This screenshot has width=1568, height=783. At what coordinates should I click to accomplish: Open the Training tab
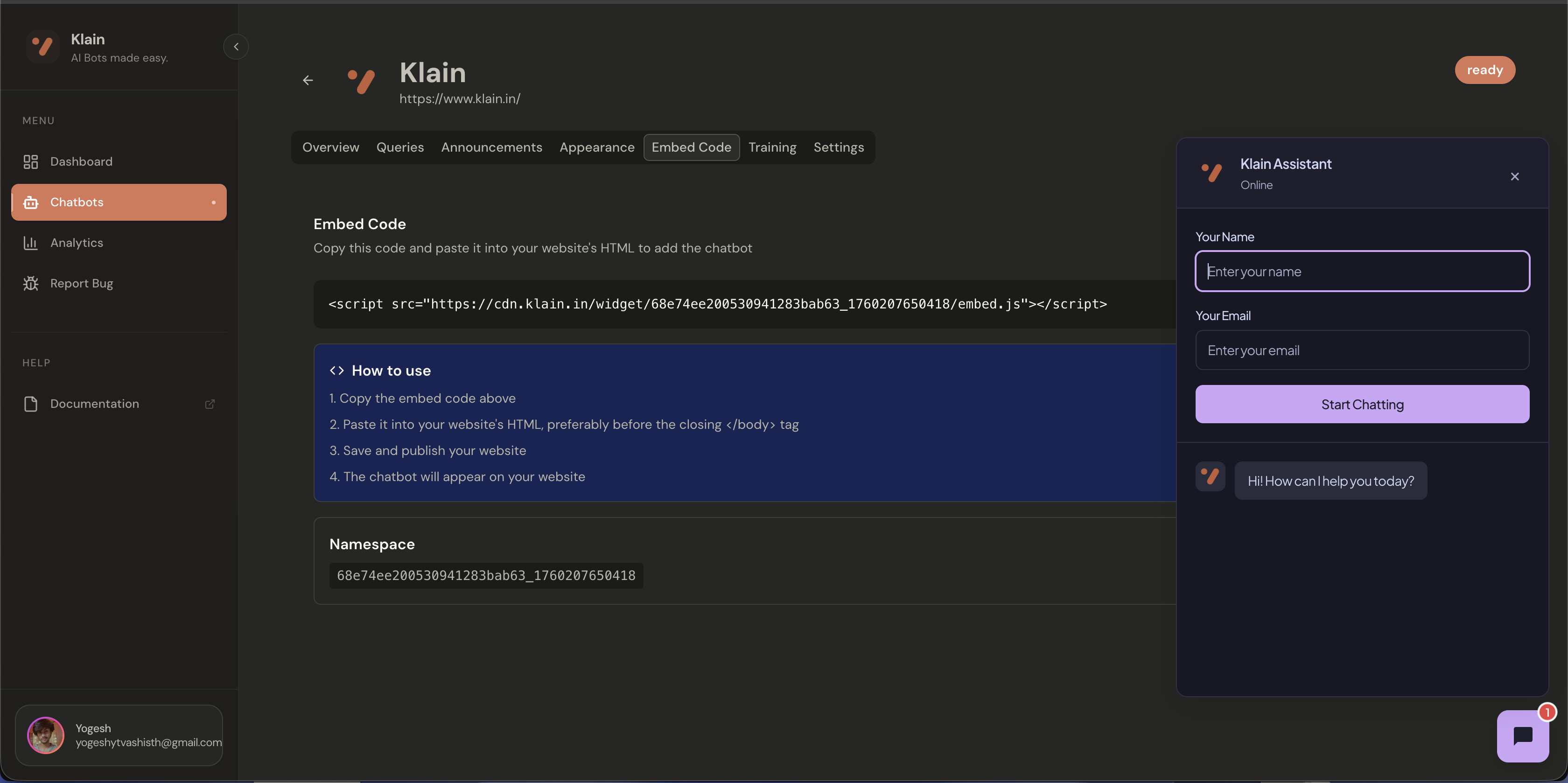tap(772, 147)
